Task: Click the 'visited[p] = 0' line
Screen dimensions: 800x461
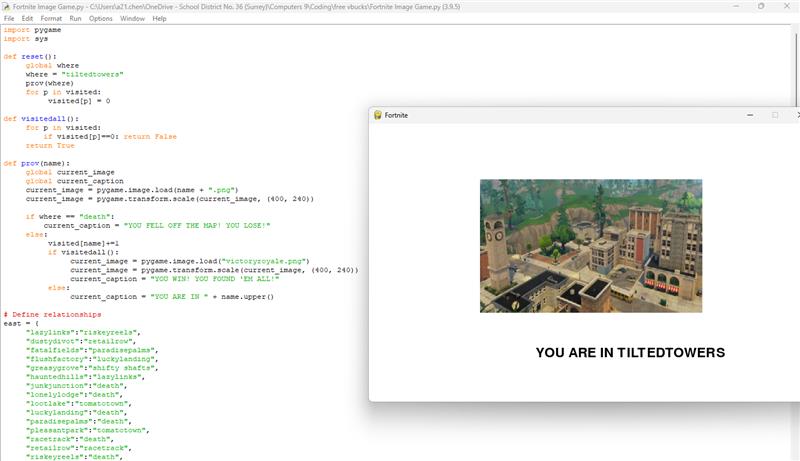Action: pos(79,101)
